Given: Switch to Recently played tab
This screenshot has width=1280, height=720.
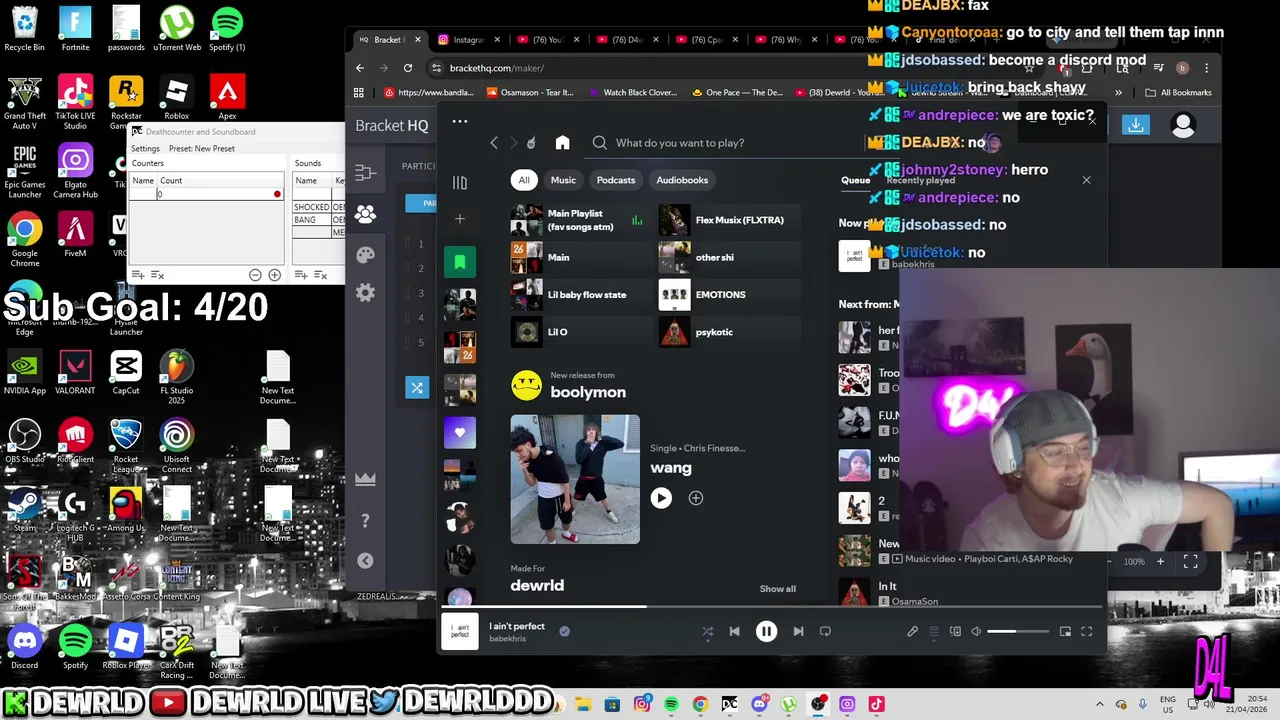Looking at the screenshot, I should (920, 181).
